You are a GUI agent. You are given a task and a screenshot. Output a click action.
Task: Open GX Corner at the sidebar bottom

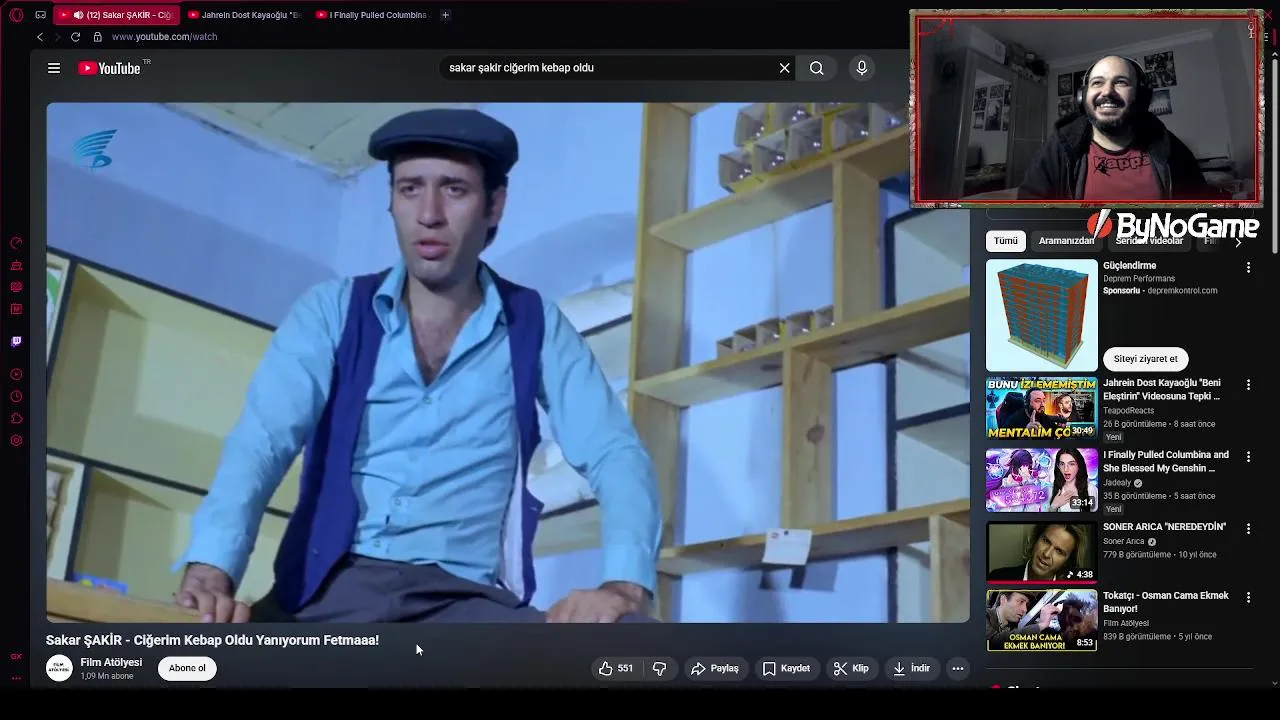tap(16, 657)
